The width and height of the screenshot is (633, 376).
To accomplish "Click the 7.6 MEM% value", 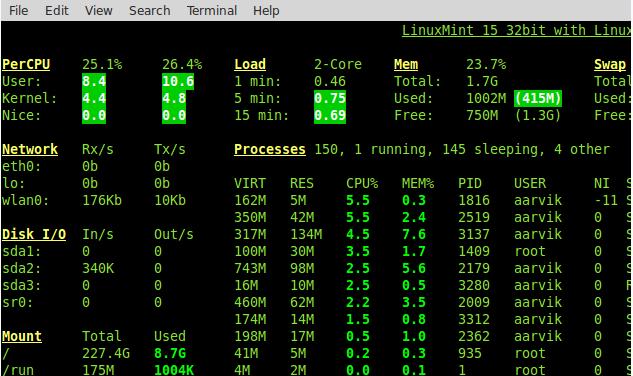I will 414,234.
